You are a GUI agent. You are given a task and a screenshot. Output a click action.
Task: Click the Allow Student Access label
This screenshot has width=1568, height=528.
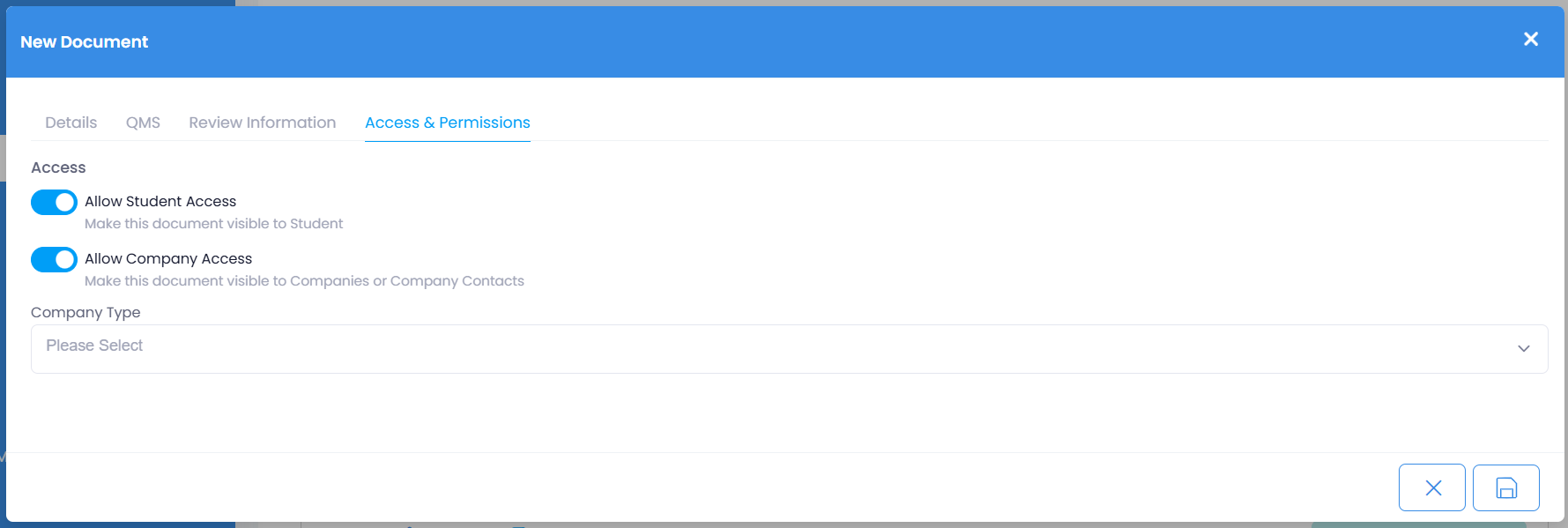click(160, 202)
